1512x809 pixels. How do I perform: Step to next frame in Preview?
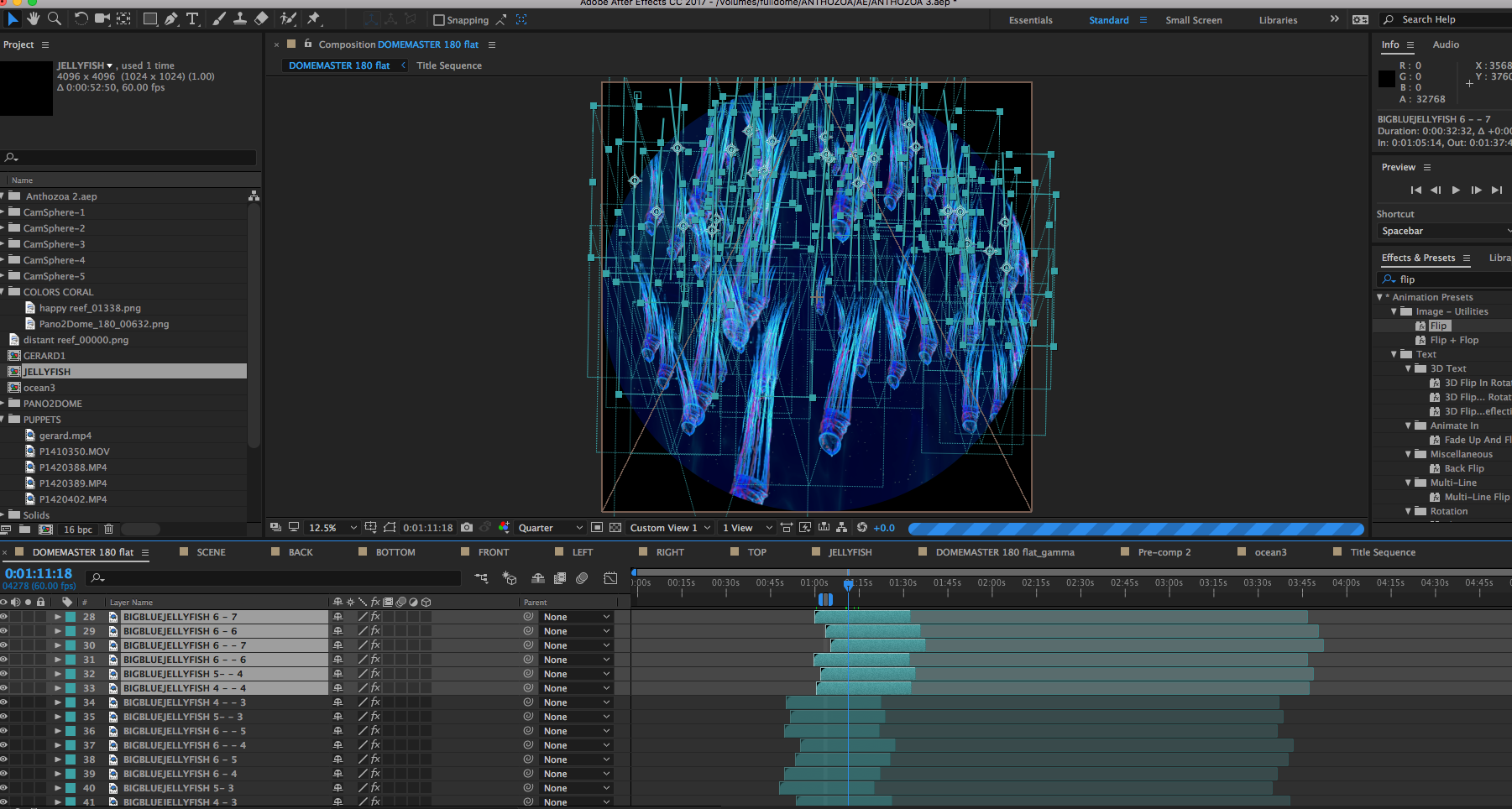pyautogui.click(x=1476, y=191)
